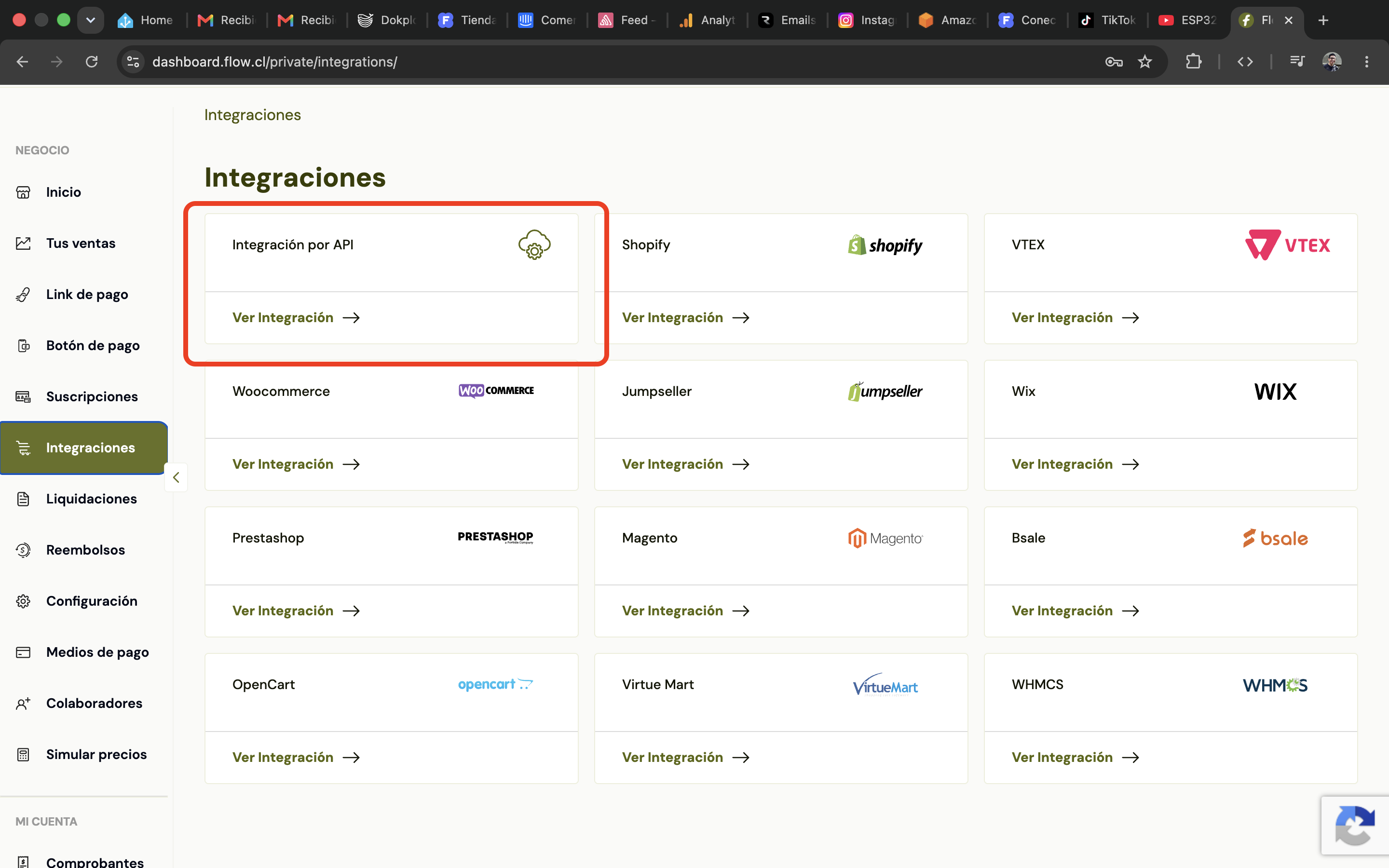Screen dimensions: 1389x868
Task: Click the WIX logo
Action: click(x=1275, y=392)
